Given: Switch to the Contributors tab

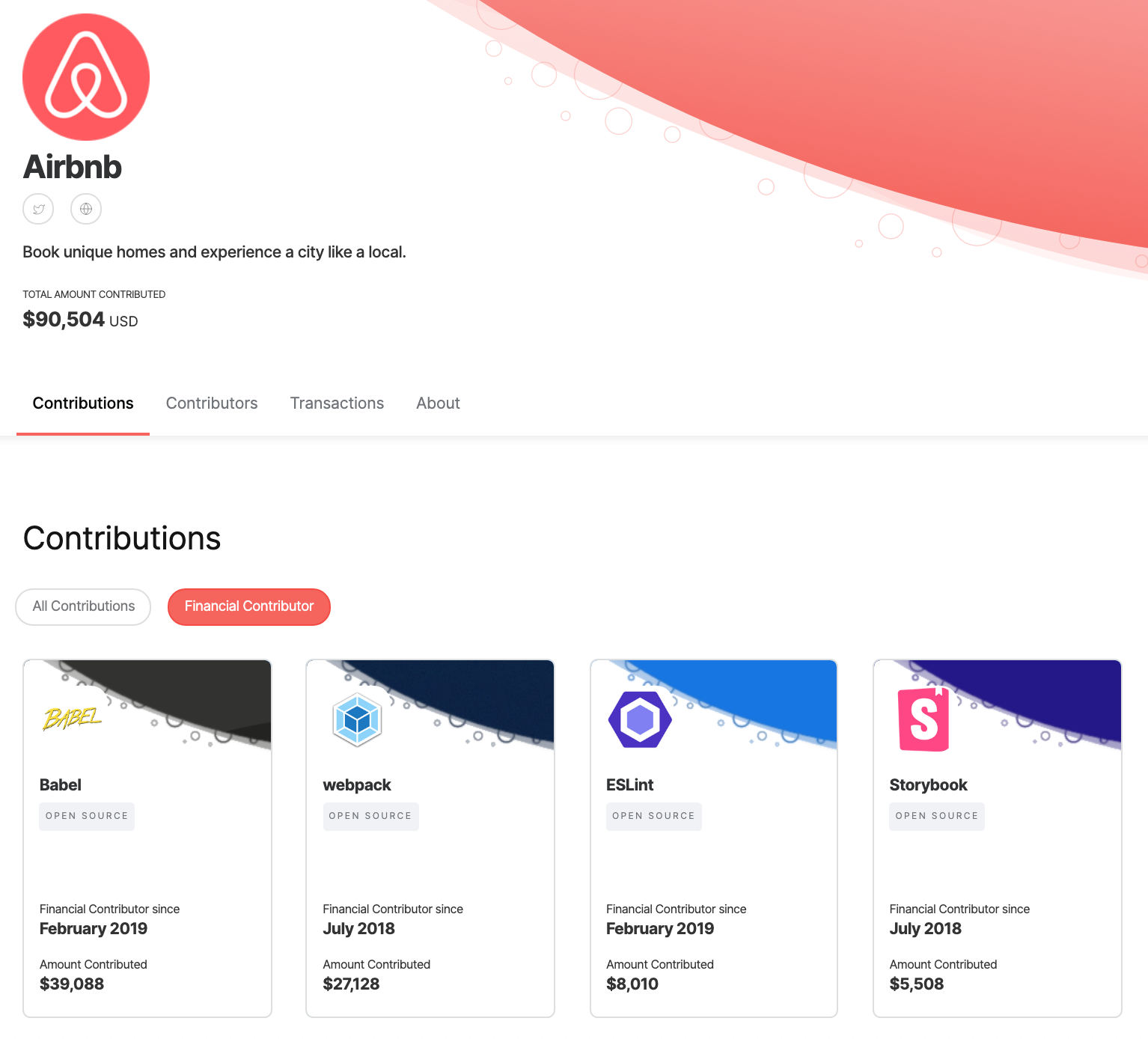Looking at the screenshot, I should click(x=212, y=403).
